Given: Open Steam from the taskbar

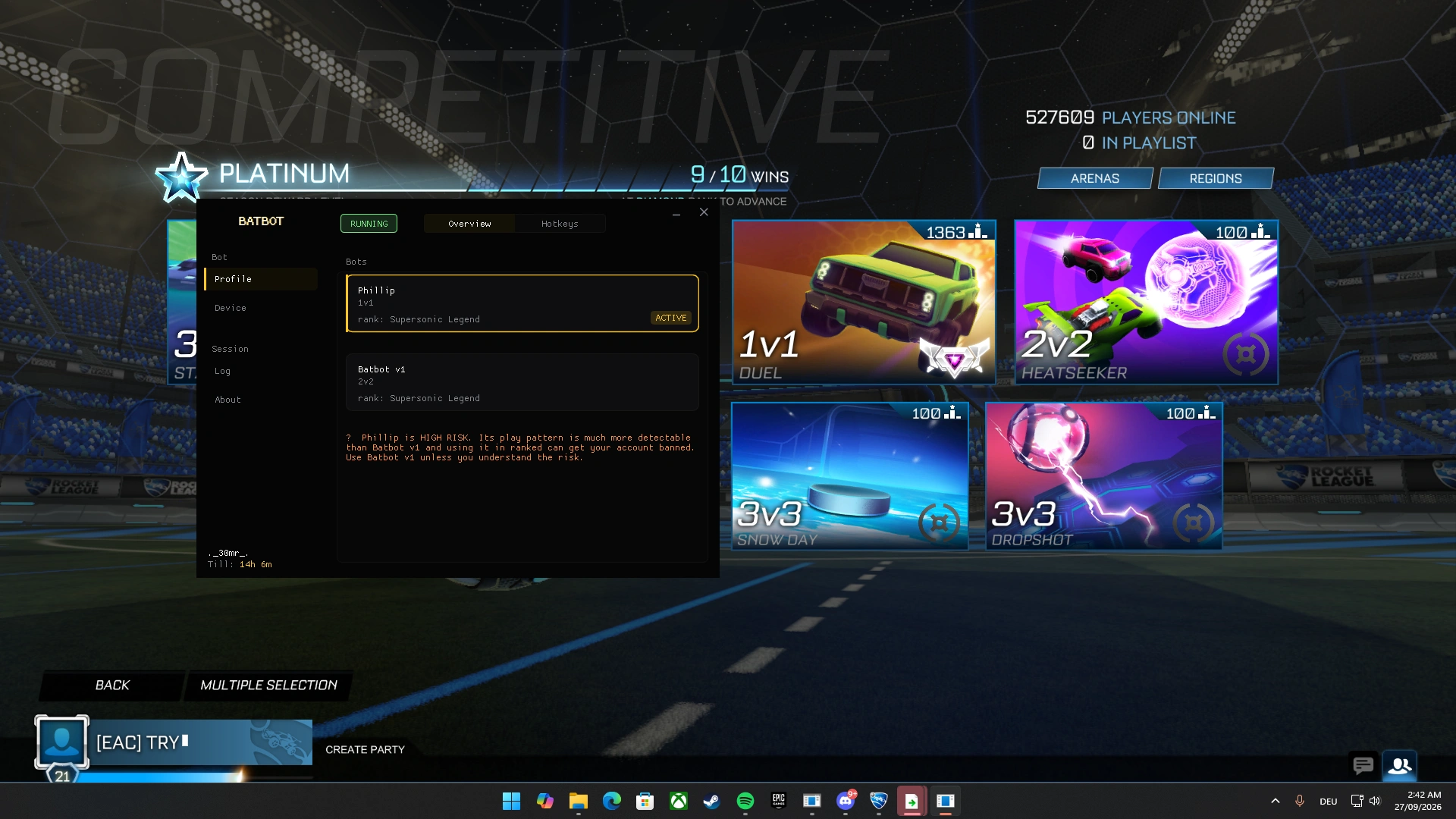Looking at the screenshot, I should 711,801.
